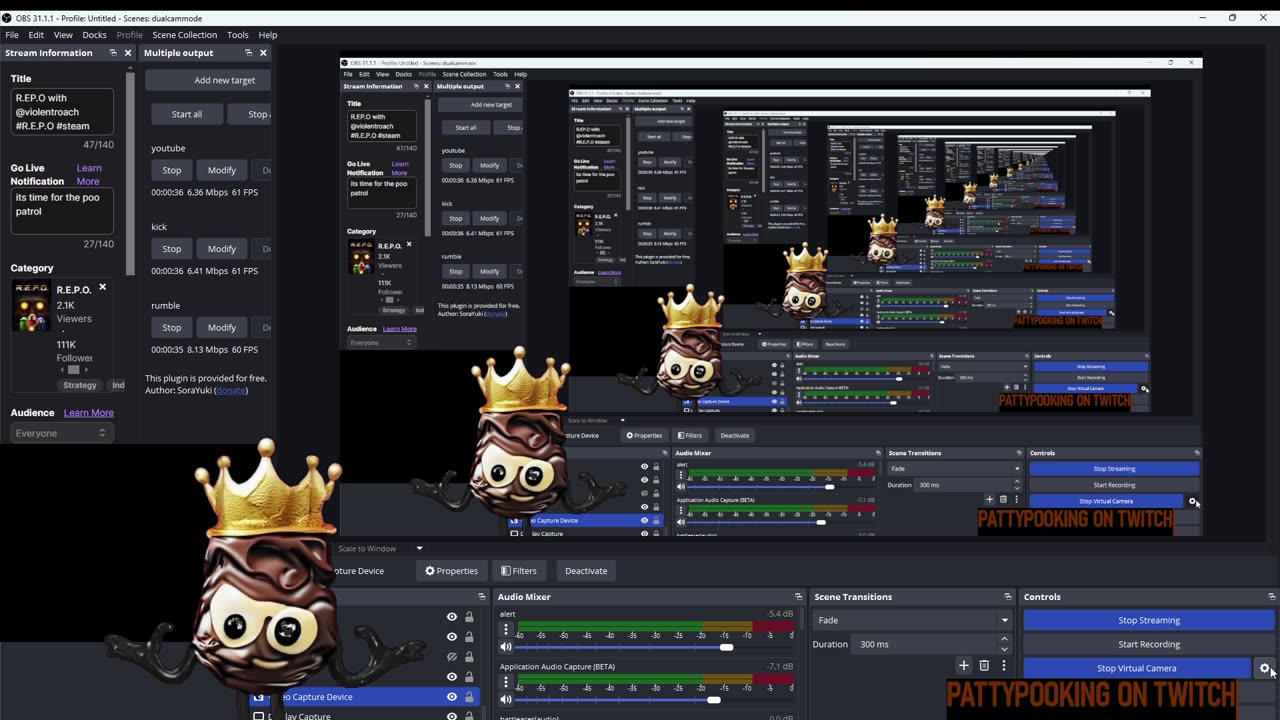Float the Multiple output dock

[248, 53]
